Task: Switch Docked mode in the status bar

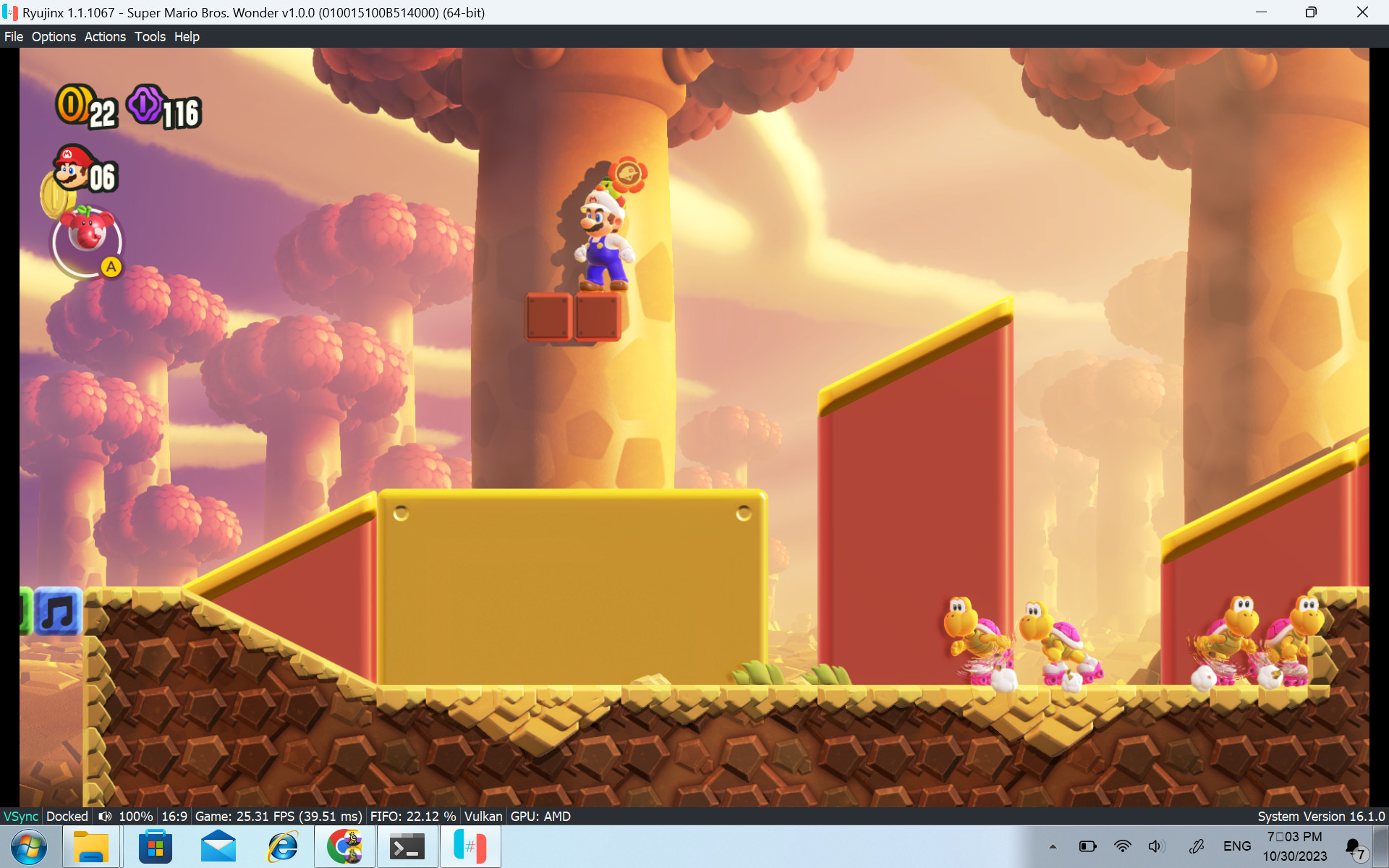Action: [x=67, y=816]
